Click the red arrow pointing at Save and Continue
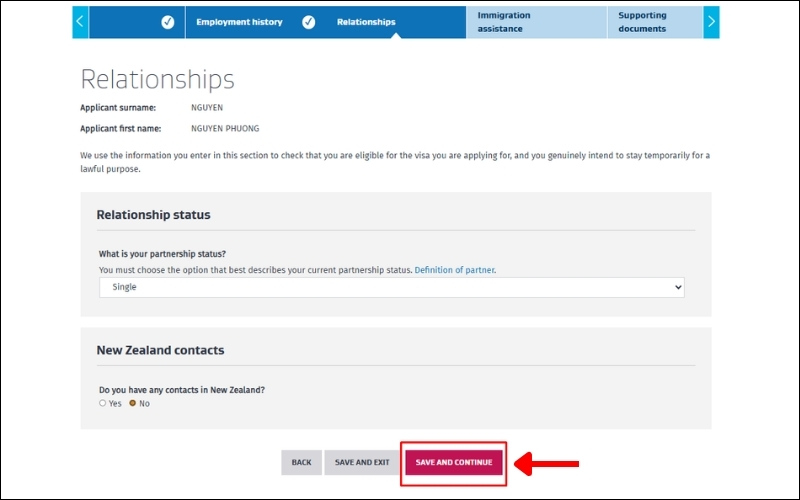 pos(547,463)
